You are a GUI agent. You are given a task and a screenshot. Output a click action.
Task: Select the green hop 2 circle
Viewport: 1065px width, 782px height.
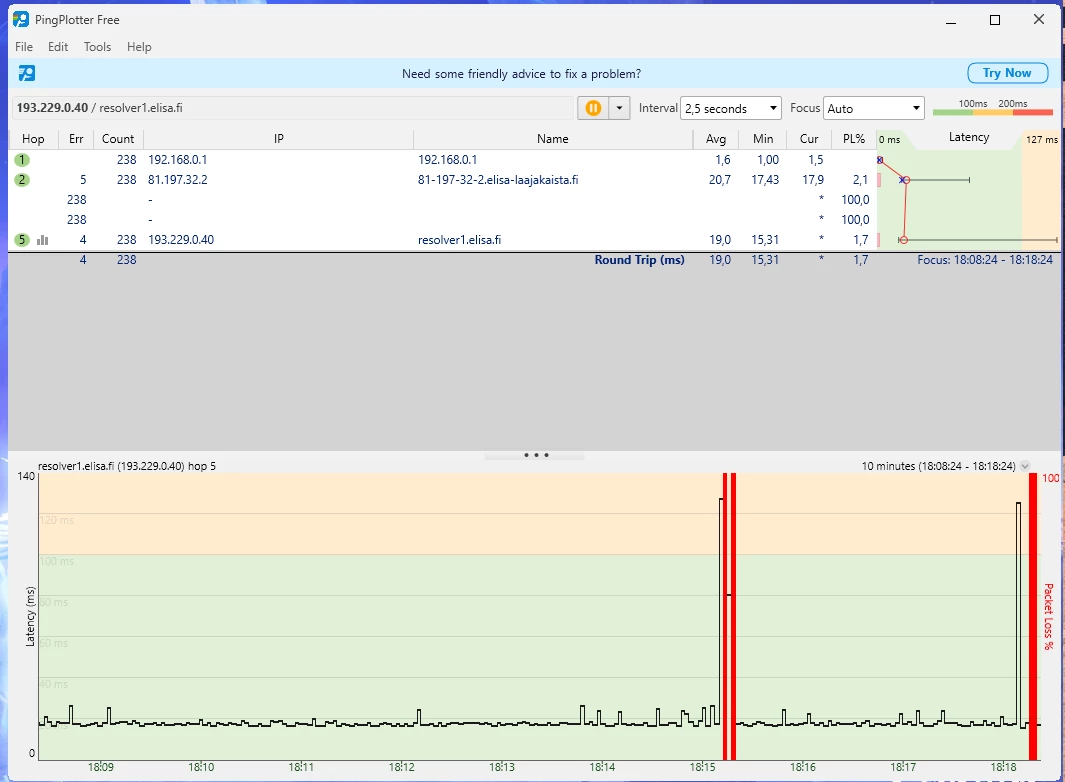(x=22, y=180)
